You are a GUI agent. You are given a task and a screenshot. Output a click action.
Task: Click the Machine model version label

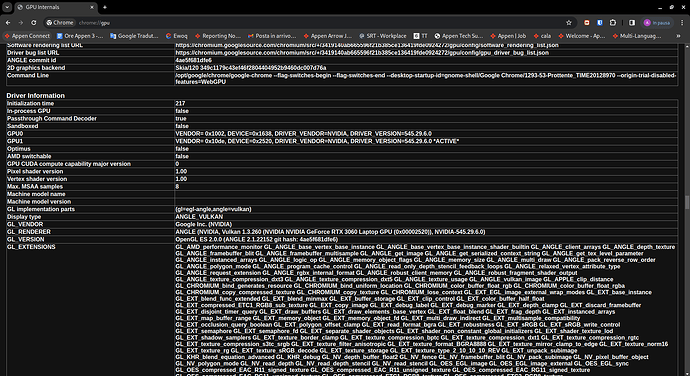[x=39, y=202]
